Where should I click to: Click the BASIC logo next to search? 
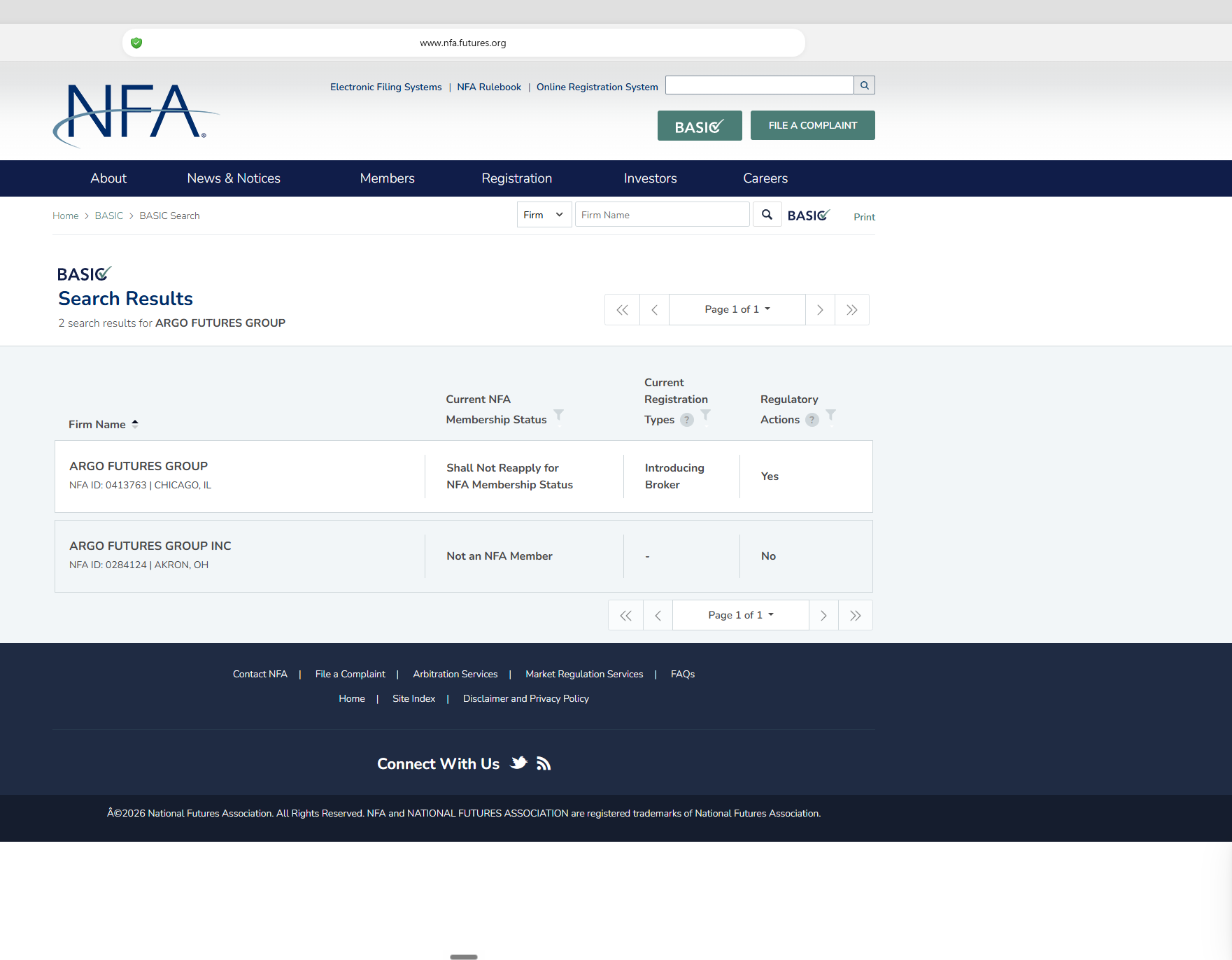tap(809, 216)
